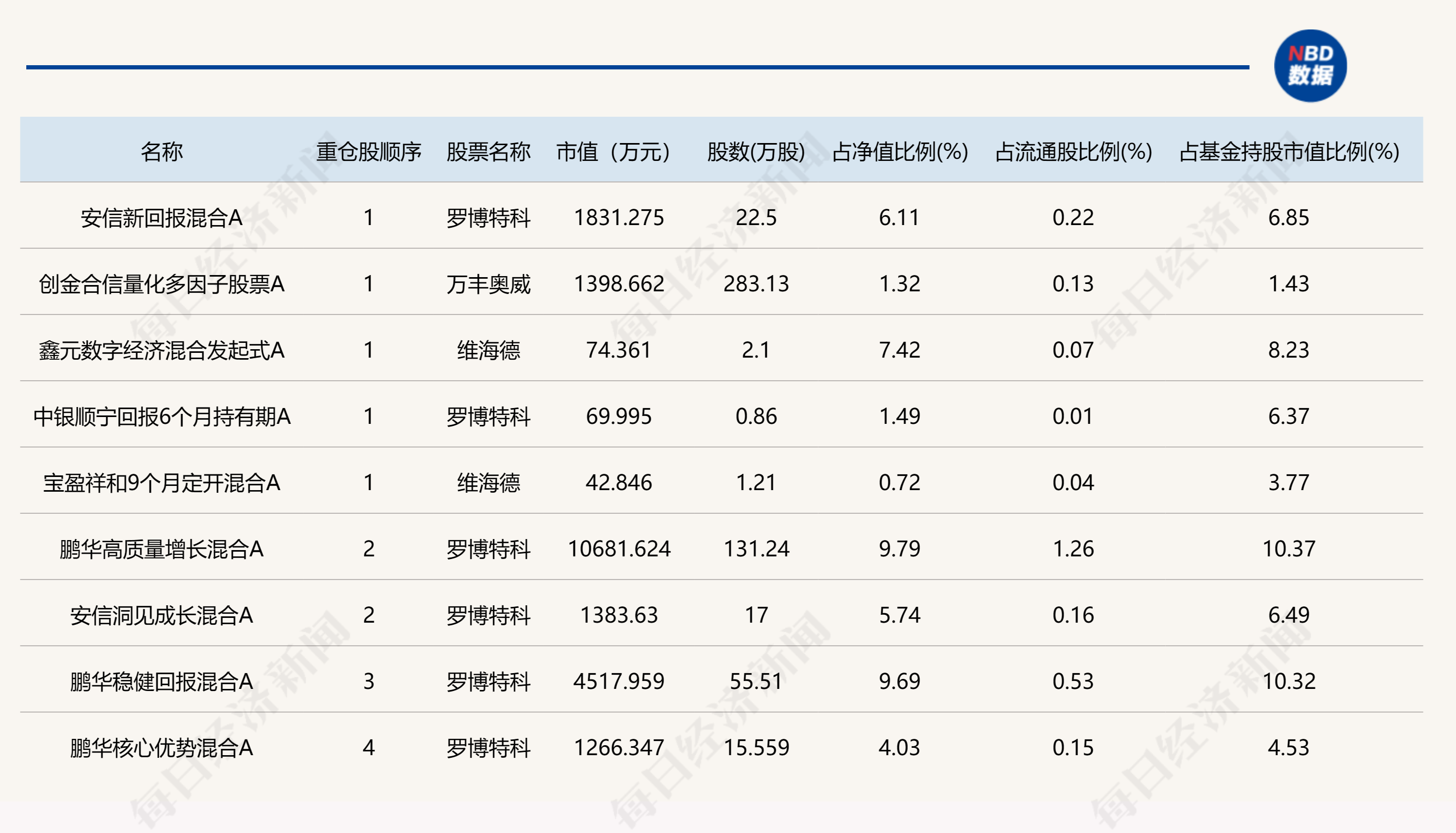Click share count 22.5
This screenshot has height=833, width=1456.
(x=756, y=217)
